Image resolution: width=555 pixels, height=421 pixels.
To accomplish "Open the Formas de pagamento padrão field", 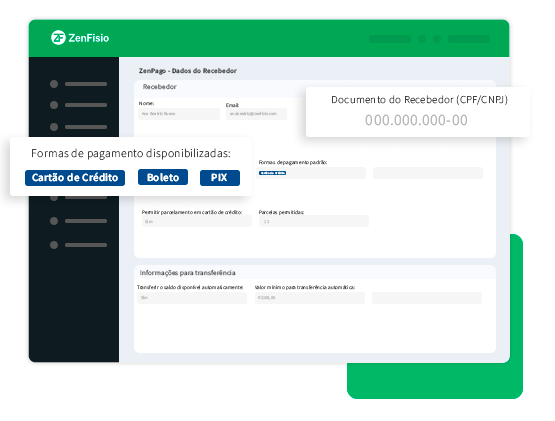I will [311, 173].
